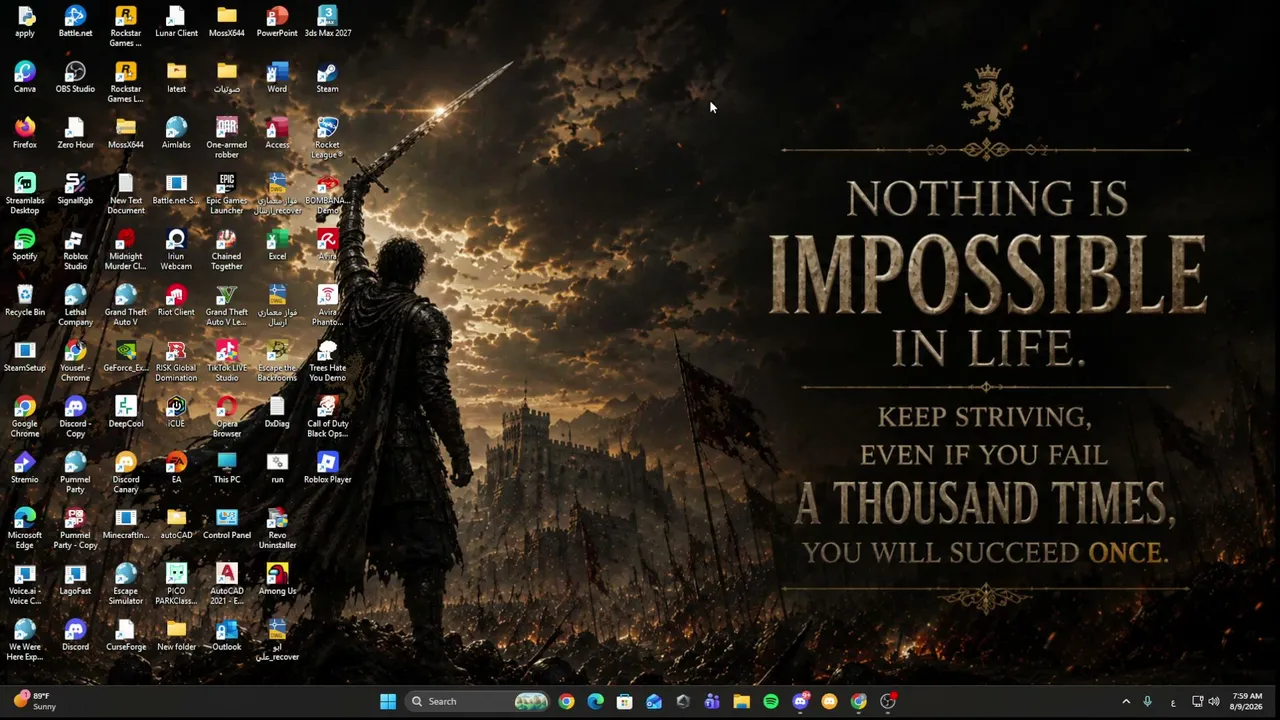This screenshot has width=1280, height=720.
Task: Click the Escape Simulator desktop icon
Action: [x=126, y=585]
